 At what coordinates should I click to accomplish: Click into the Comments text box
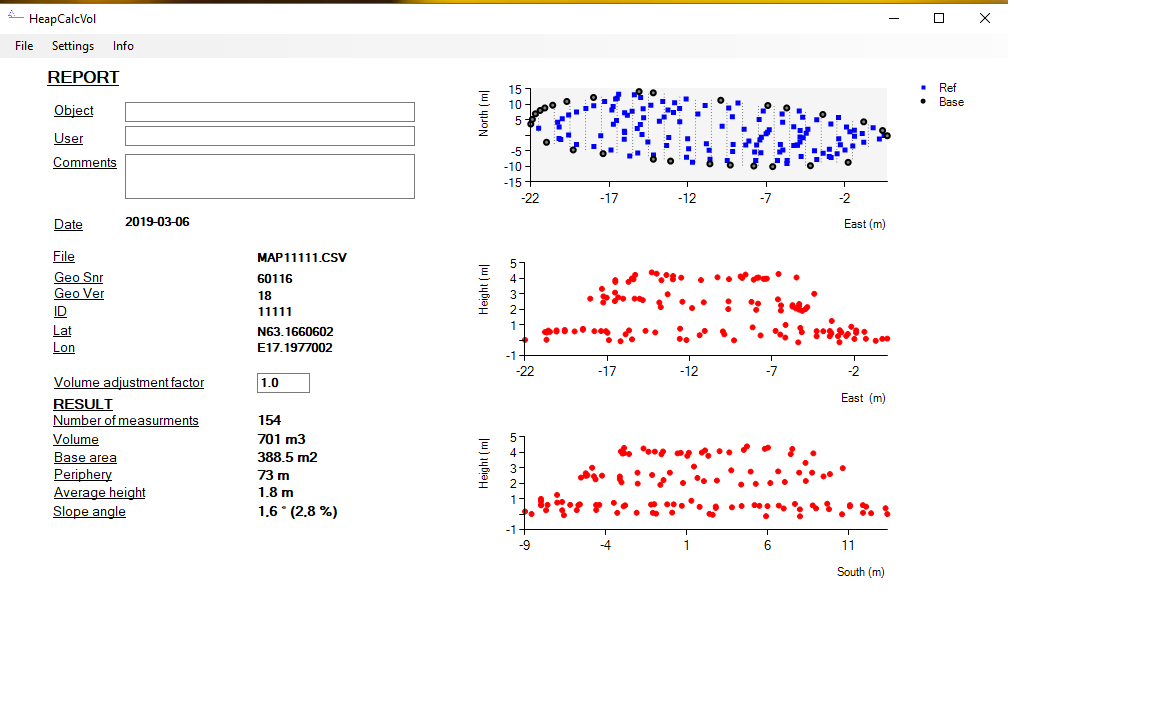click(x=270, y=176)
